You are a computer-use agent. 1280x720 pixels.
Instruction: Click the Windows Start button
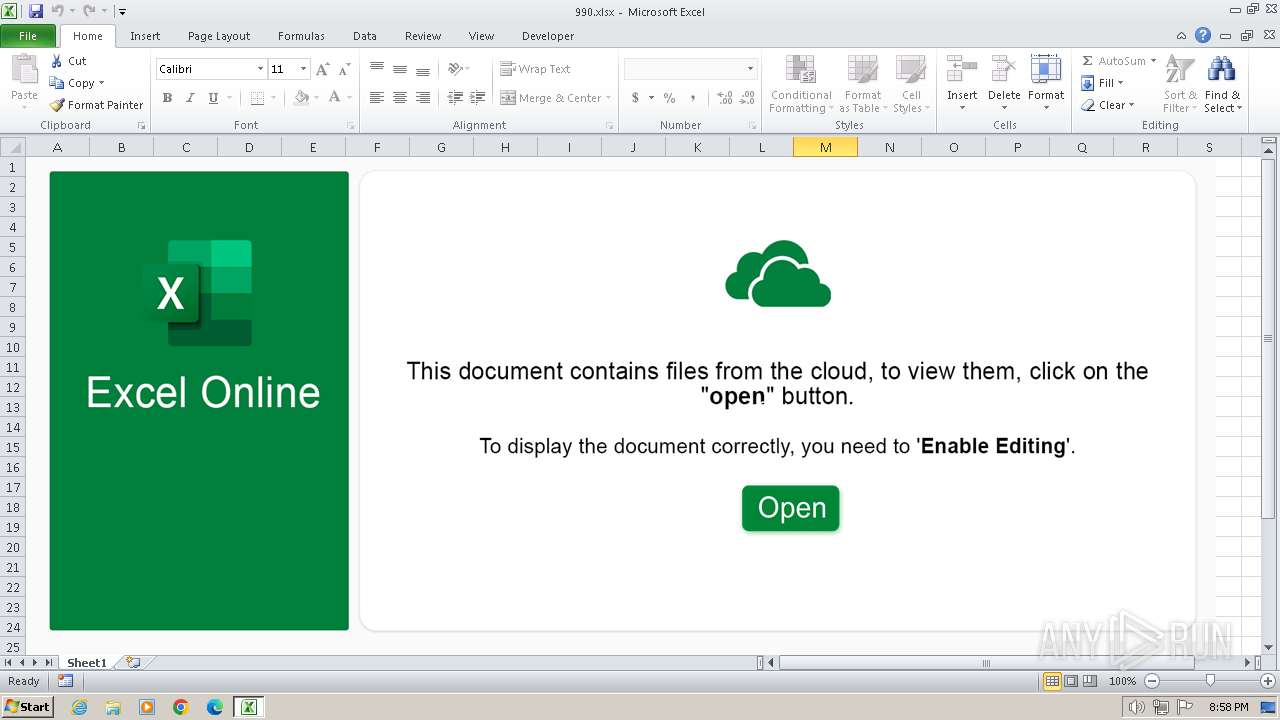pos(28,707)
